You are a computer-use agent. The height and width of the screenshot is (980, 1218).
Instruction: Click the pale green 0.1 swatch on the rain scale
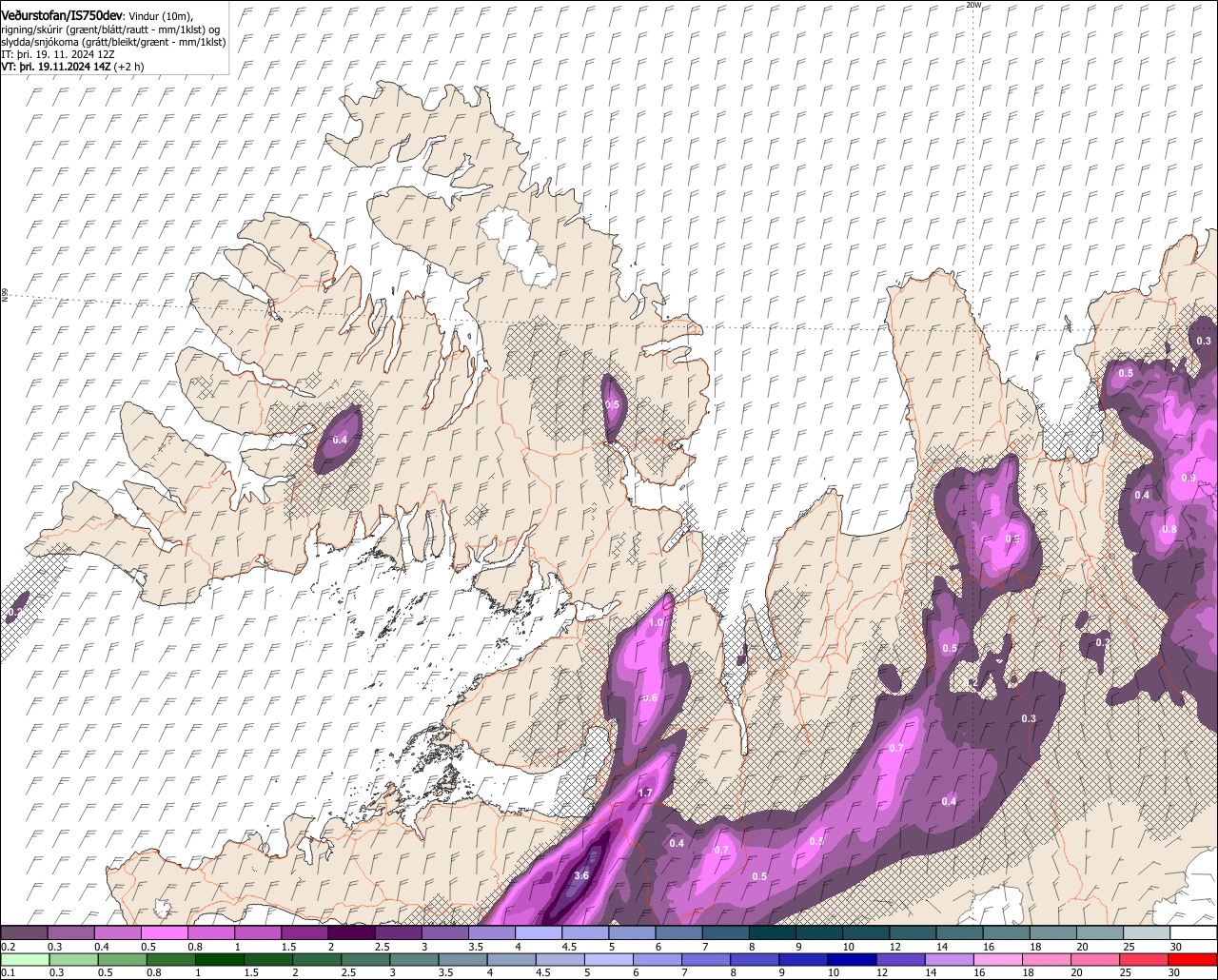[24, 959]
